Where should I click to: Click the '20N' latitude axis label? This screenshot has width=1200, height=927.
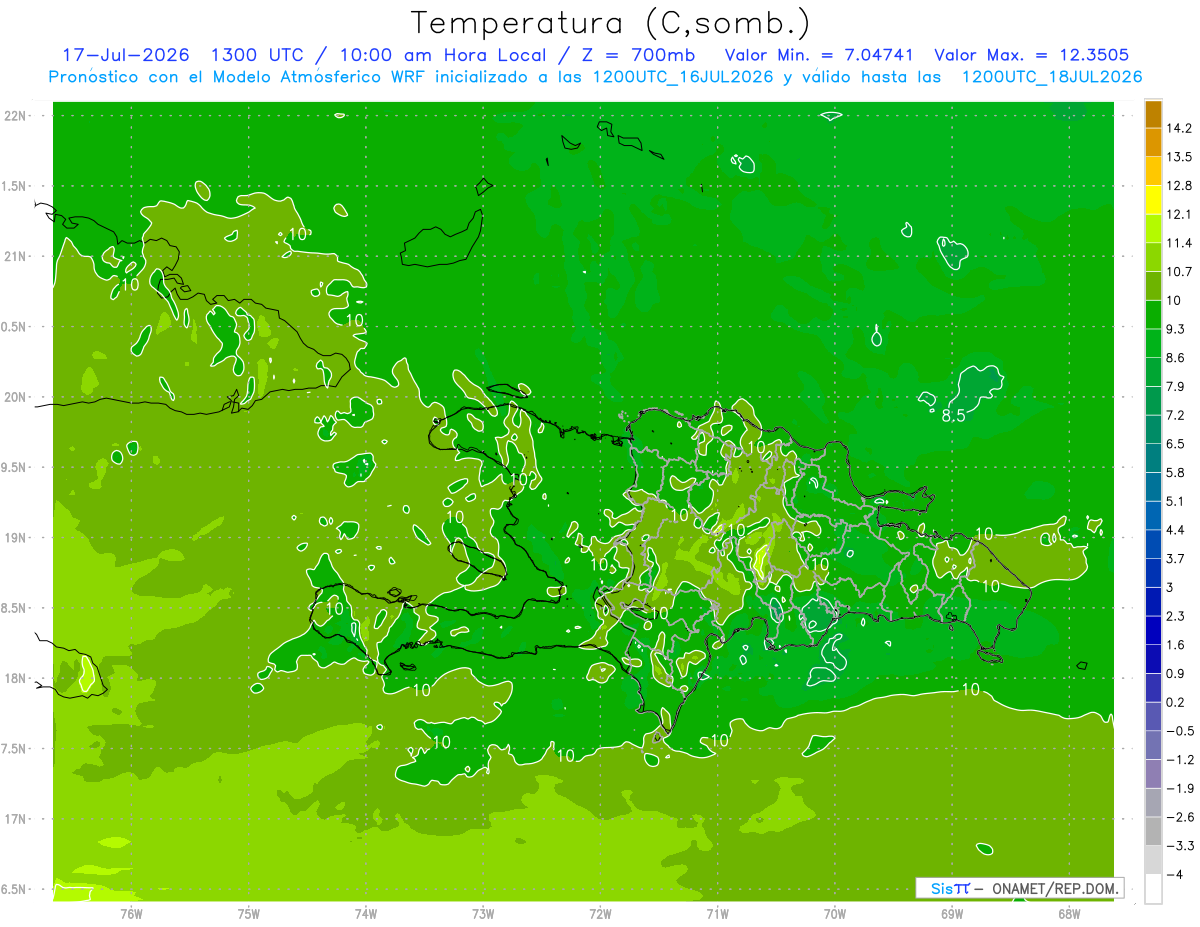coord(15,397)
